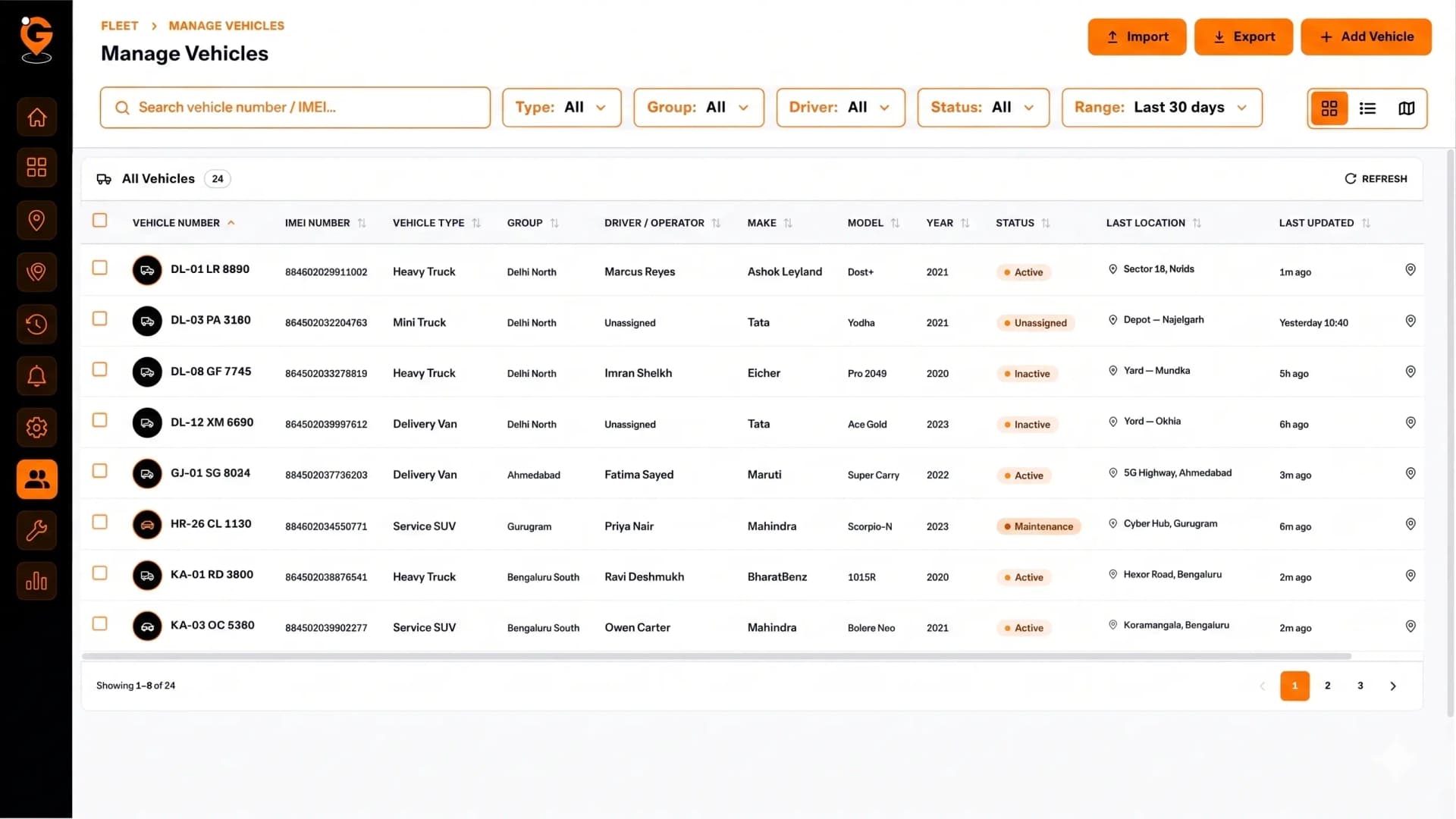Open the alerts bell icon in sidebar
The height and width of the screenshot is (819, 1456).
36,375
